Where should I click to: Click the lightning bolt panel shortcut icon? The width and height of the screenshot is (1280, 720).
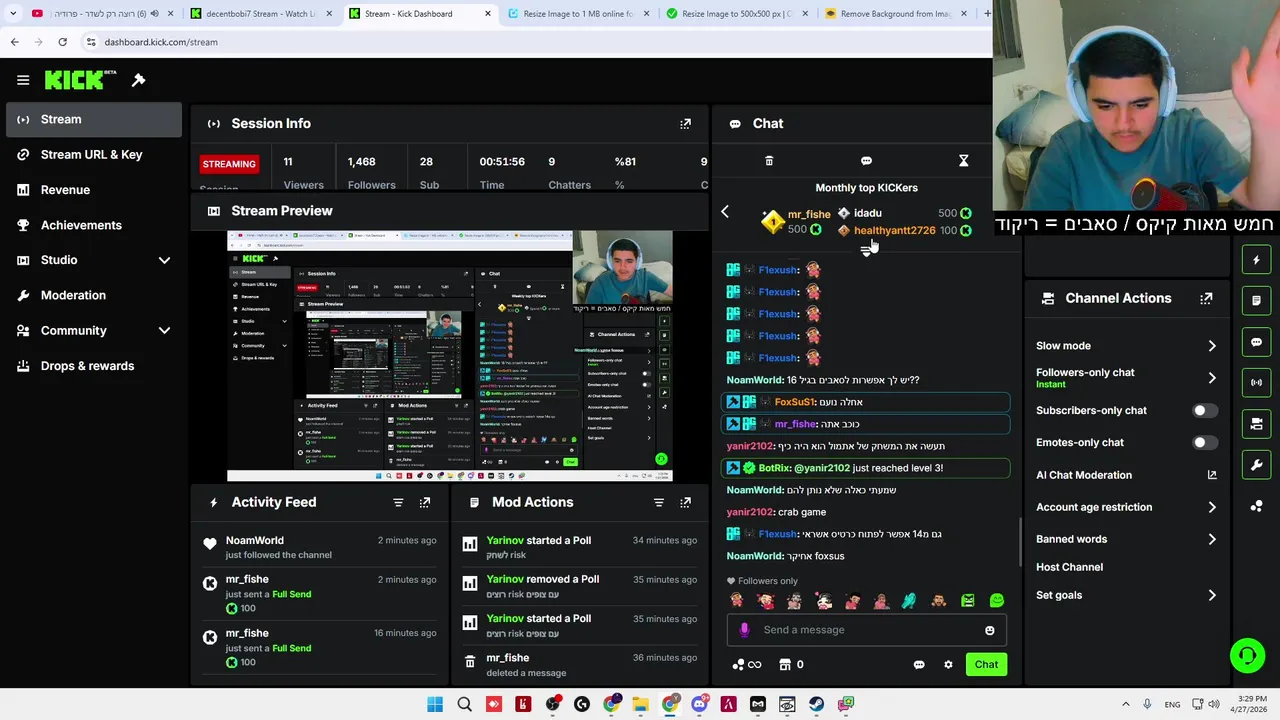click(1256, 260)
